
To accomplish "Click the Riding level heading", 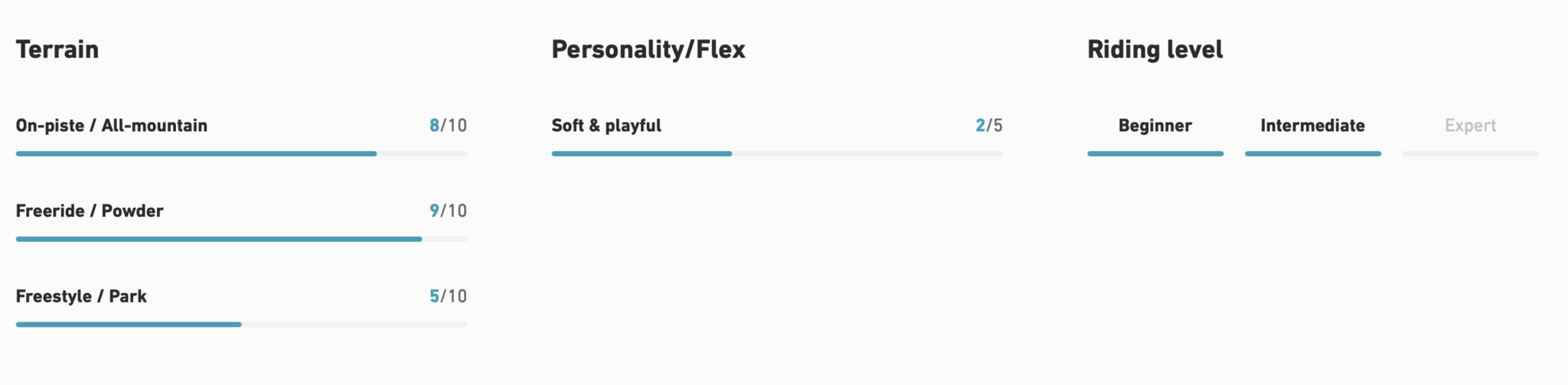I will 1155,50.
